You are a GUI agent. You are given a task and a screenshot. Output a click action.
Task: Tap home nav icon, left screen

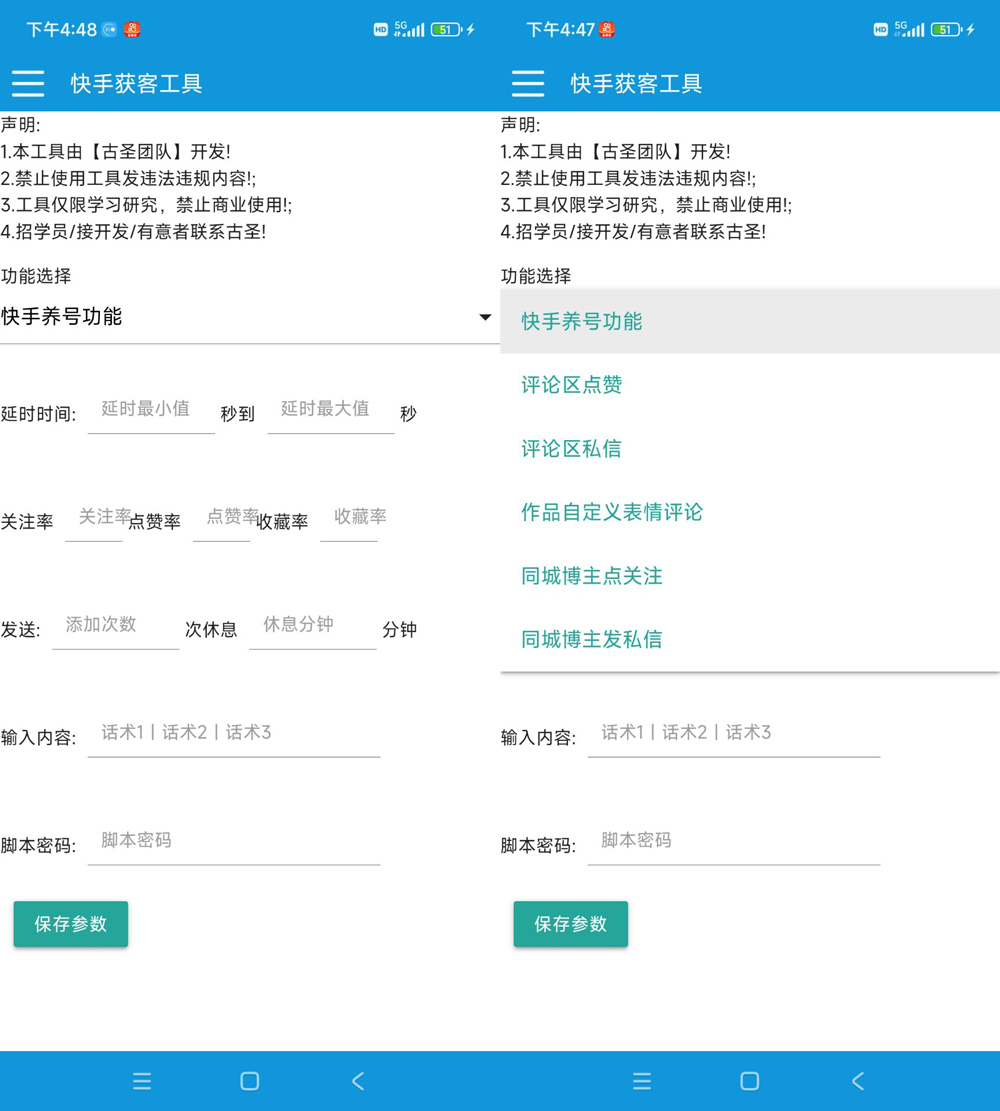[249, 1081]
